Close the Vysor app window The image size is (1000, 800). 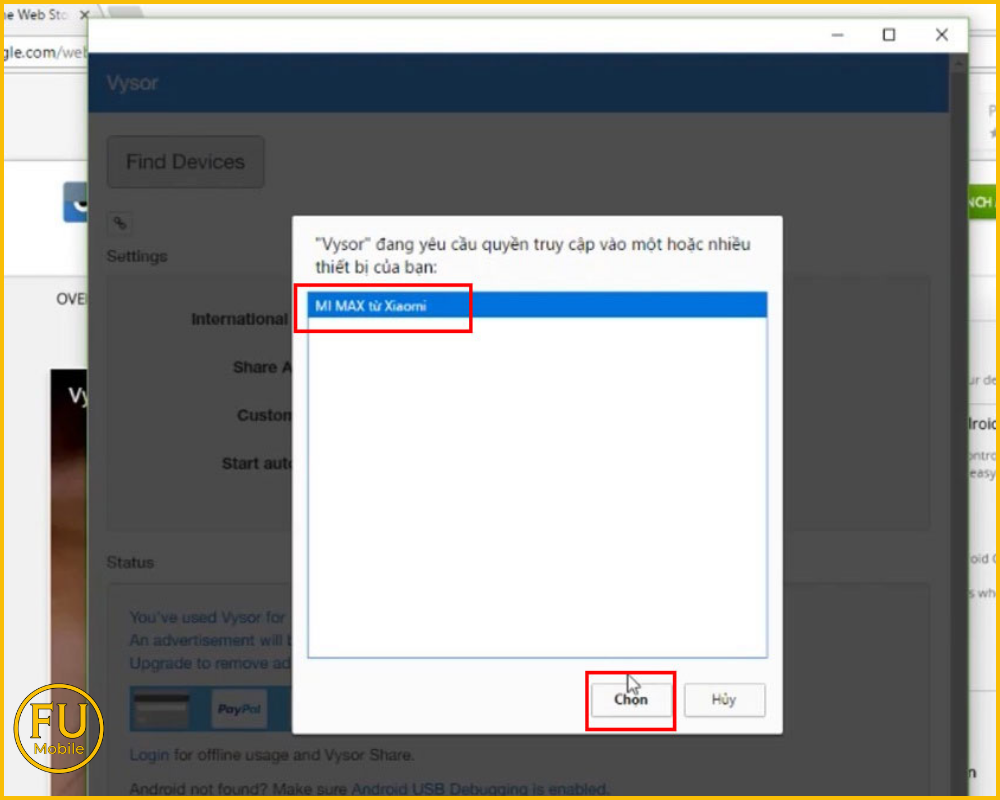pyautogui.click(x=941, y=35)
